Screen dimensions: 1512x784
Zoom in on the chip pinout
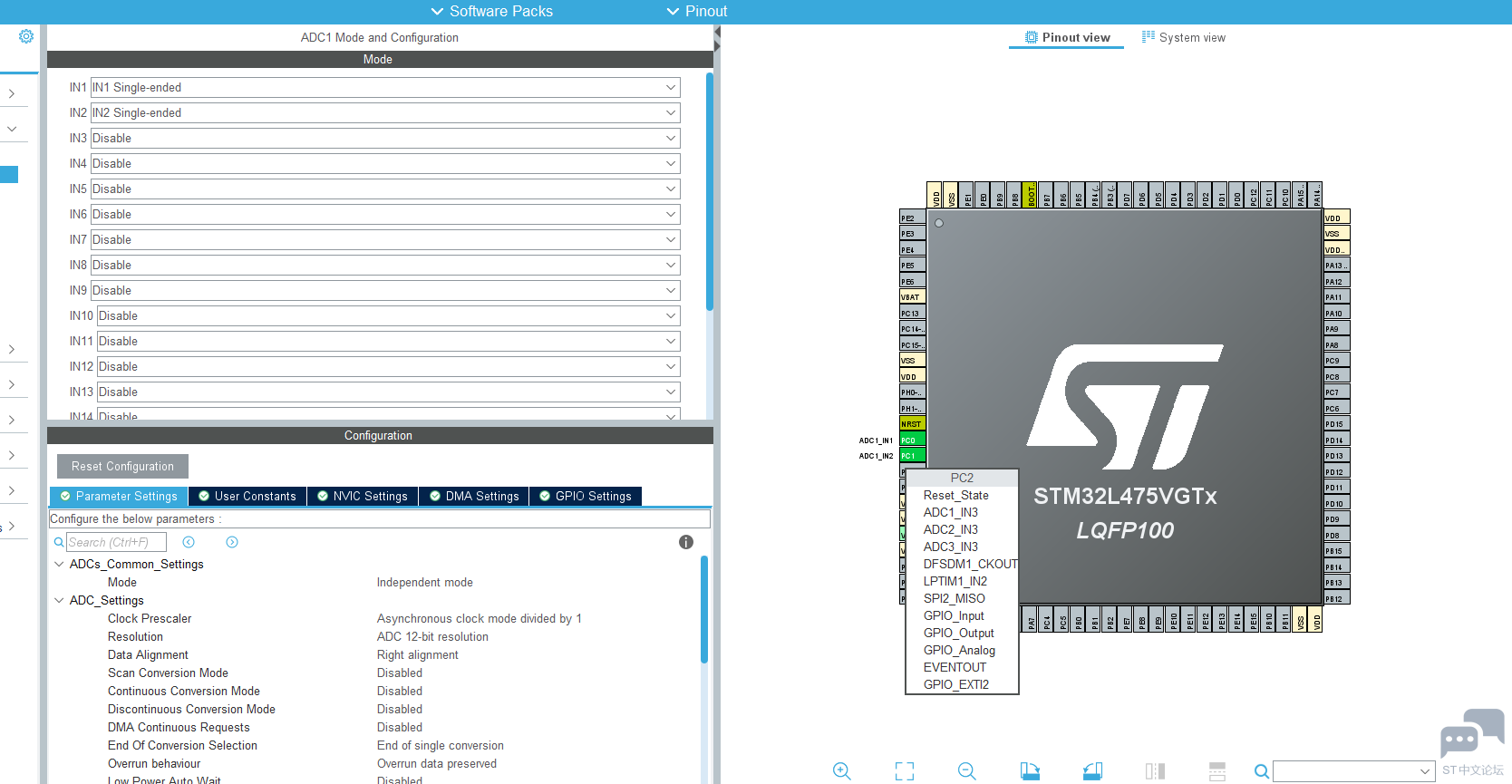[841, 771]
